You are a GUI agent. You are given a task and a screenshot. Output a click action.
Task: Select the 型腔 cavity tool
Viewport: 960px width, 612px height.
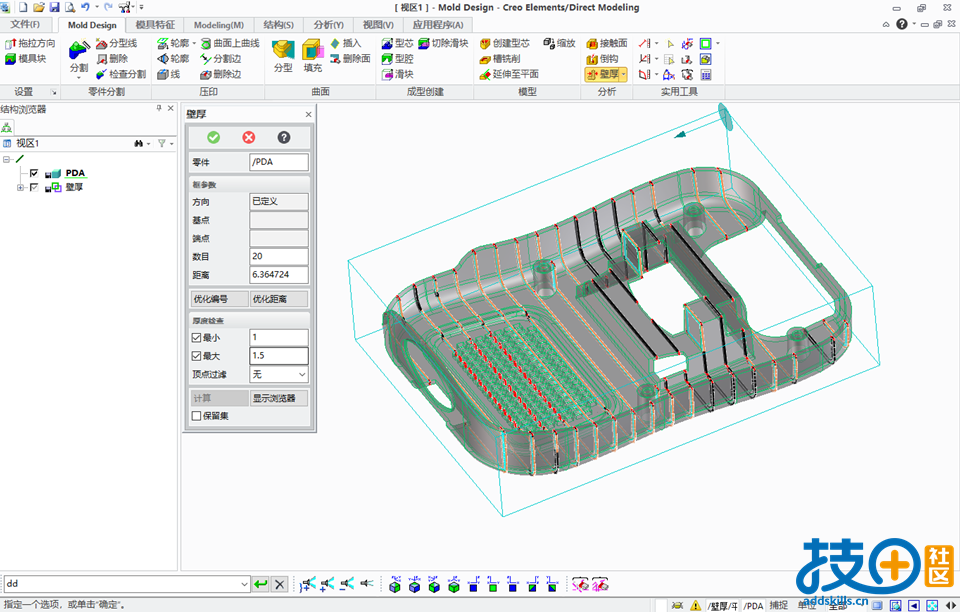(398, 59)
